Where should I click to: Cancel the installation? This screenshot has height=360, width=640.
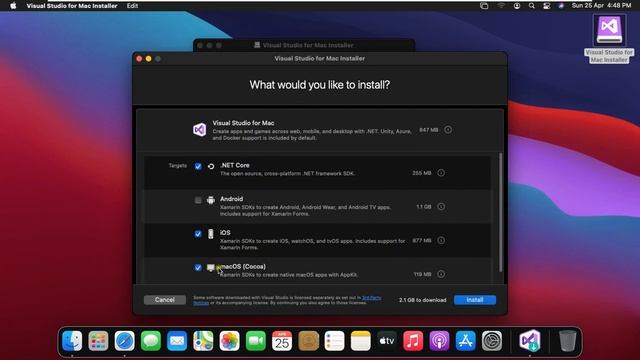click(164, 300)
